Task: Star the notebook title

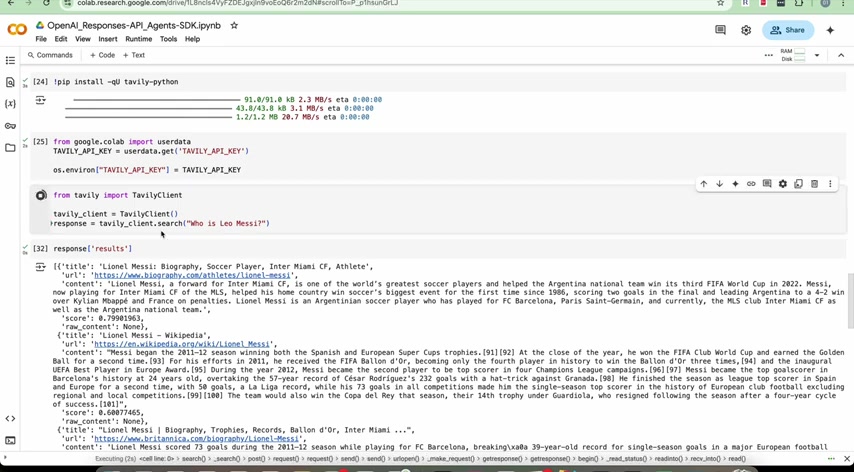Action: (234, 26)
